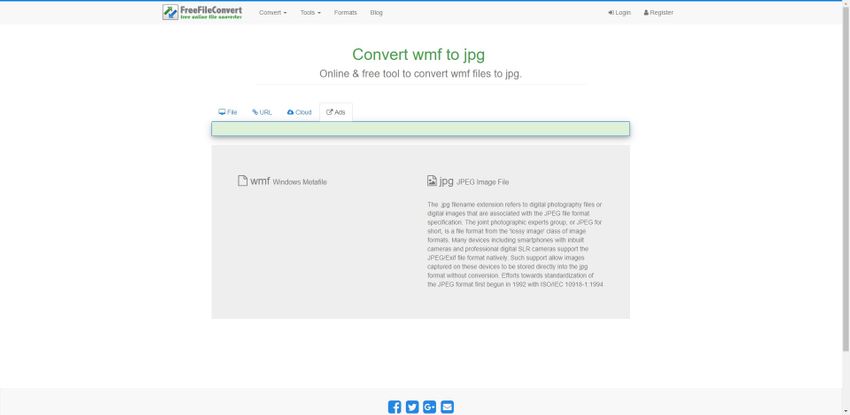Switch to the Cloud tab
The width and height of the screenshot is (850, 415).
[299, 112]
